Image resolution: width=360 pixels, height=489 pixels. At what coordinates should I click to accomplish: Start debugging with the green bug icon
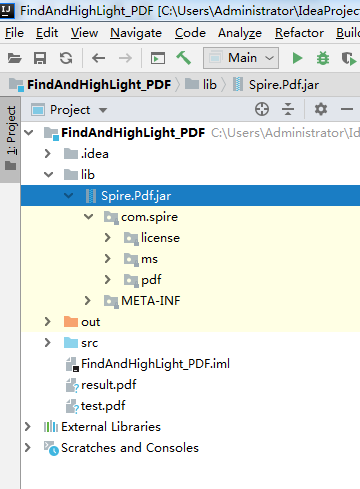coord(323,58)
